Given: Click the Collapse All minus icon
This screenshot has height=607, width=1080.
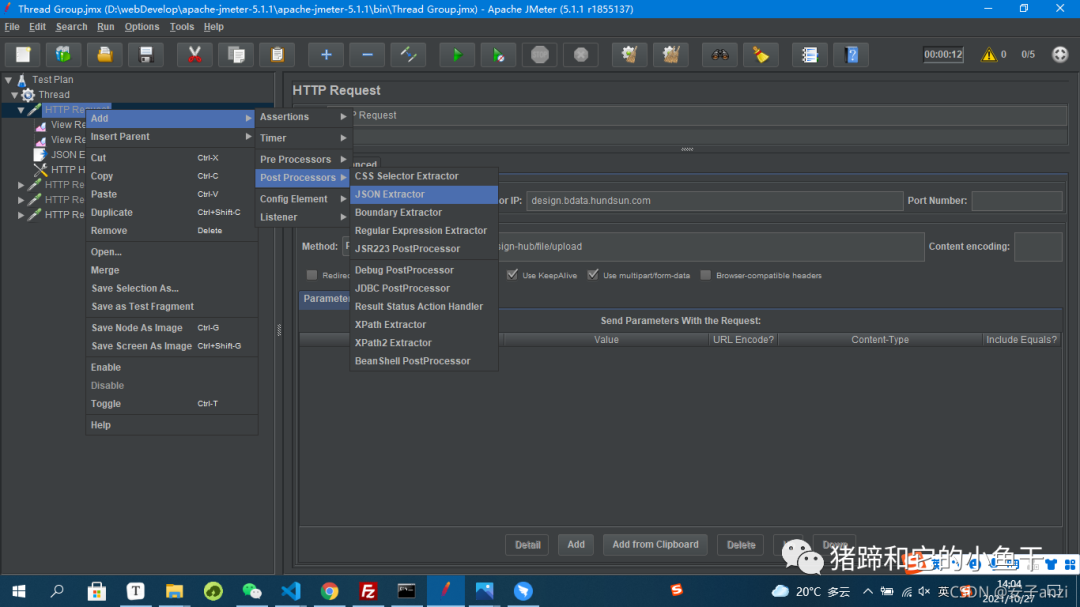Looking at the screenshot, I should pos(368,54).
